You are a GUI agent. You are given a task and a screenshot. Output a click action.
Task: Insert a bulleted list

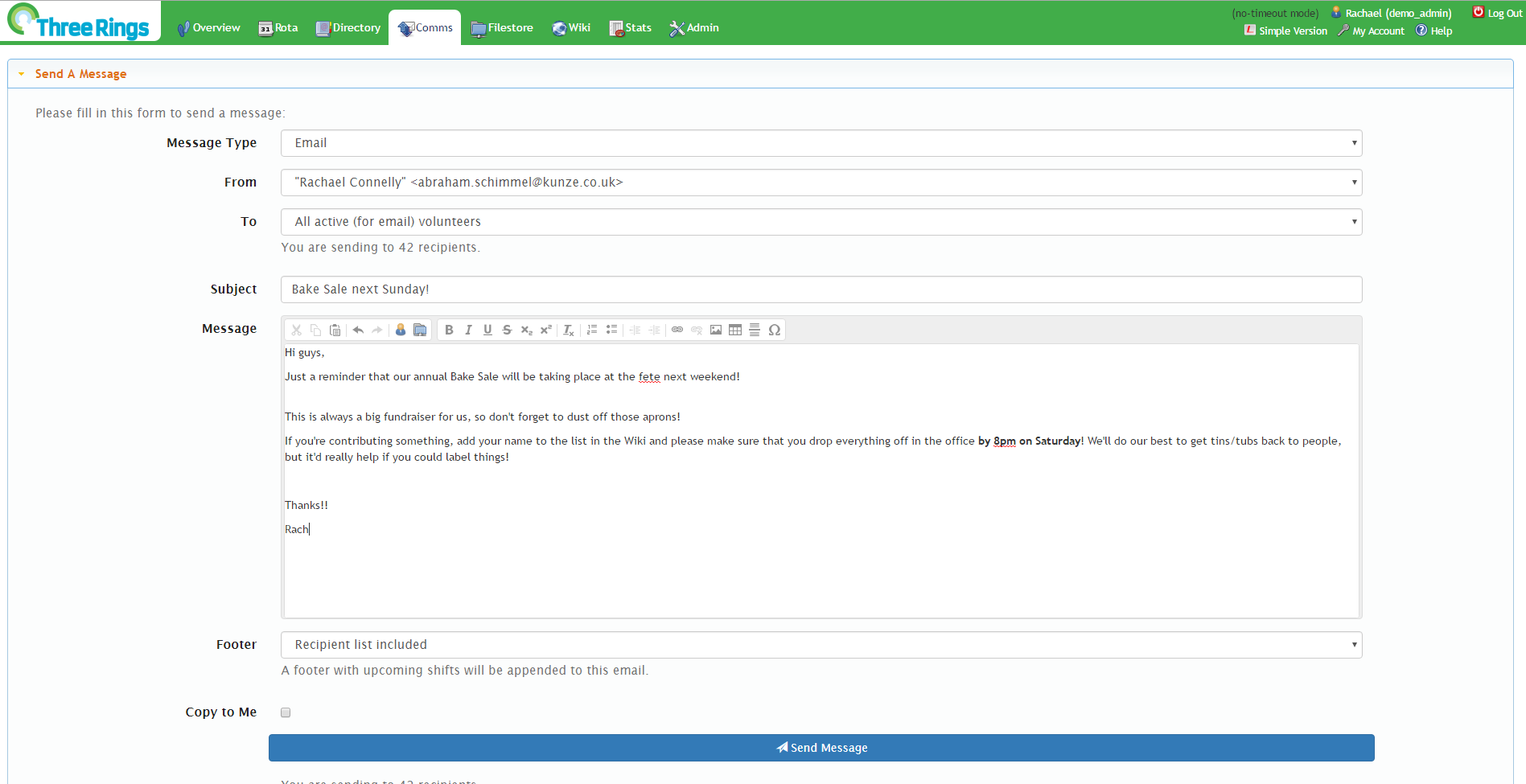[611, 330]
